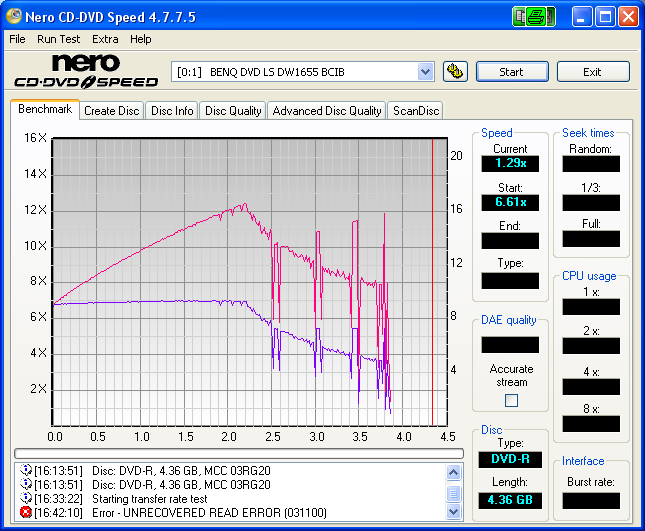Click the Start button
Image resolution: width=645 pixels, height=531 pixels.
pos(512,72)
